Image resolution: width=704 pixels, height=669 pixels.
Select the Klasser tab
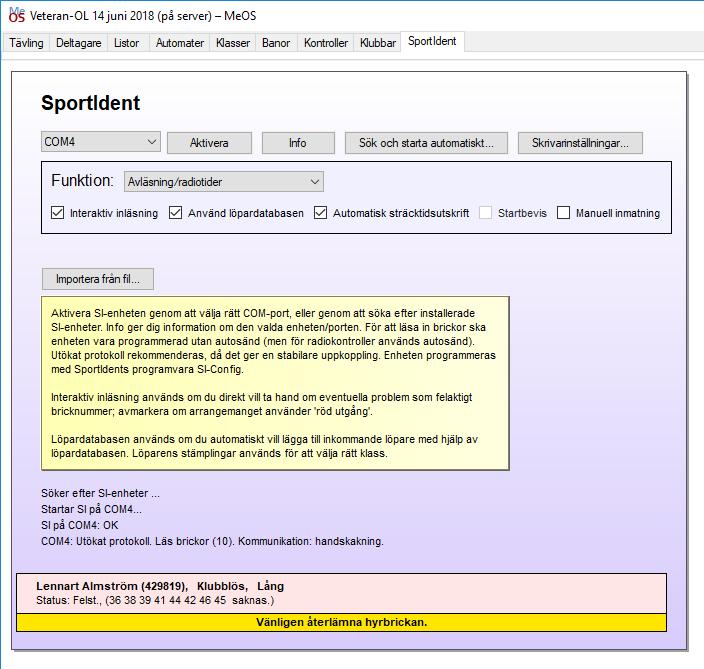click(233, 43)
